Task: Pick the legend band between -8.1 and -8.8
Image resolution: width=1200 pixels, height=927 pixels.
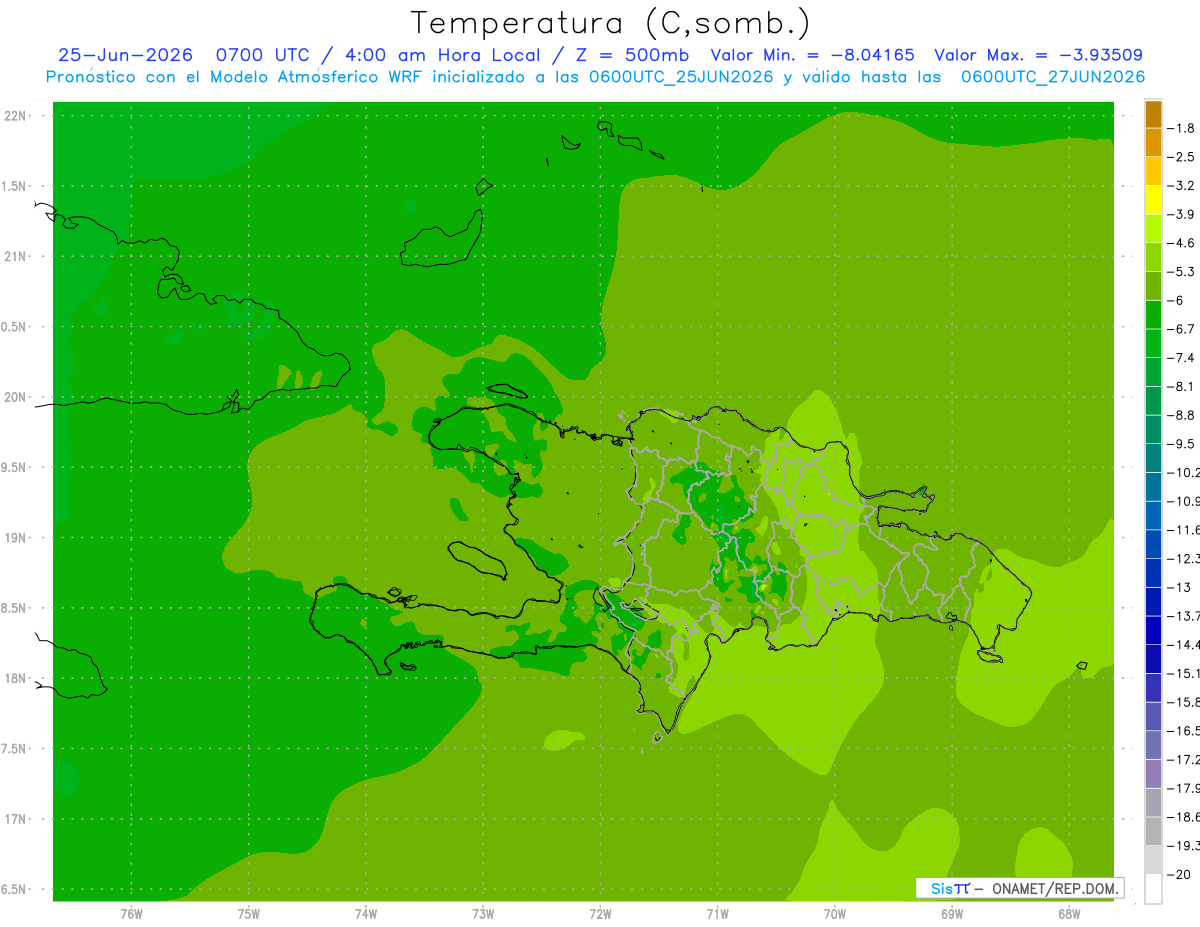Action: pos(1153,400)
